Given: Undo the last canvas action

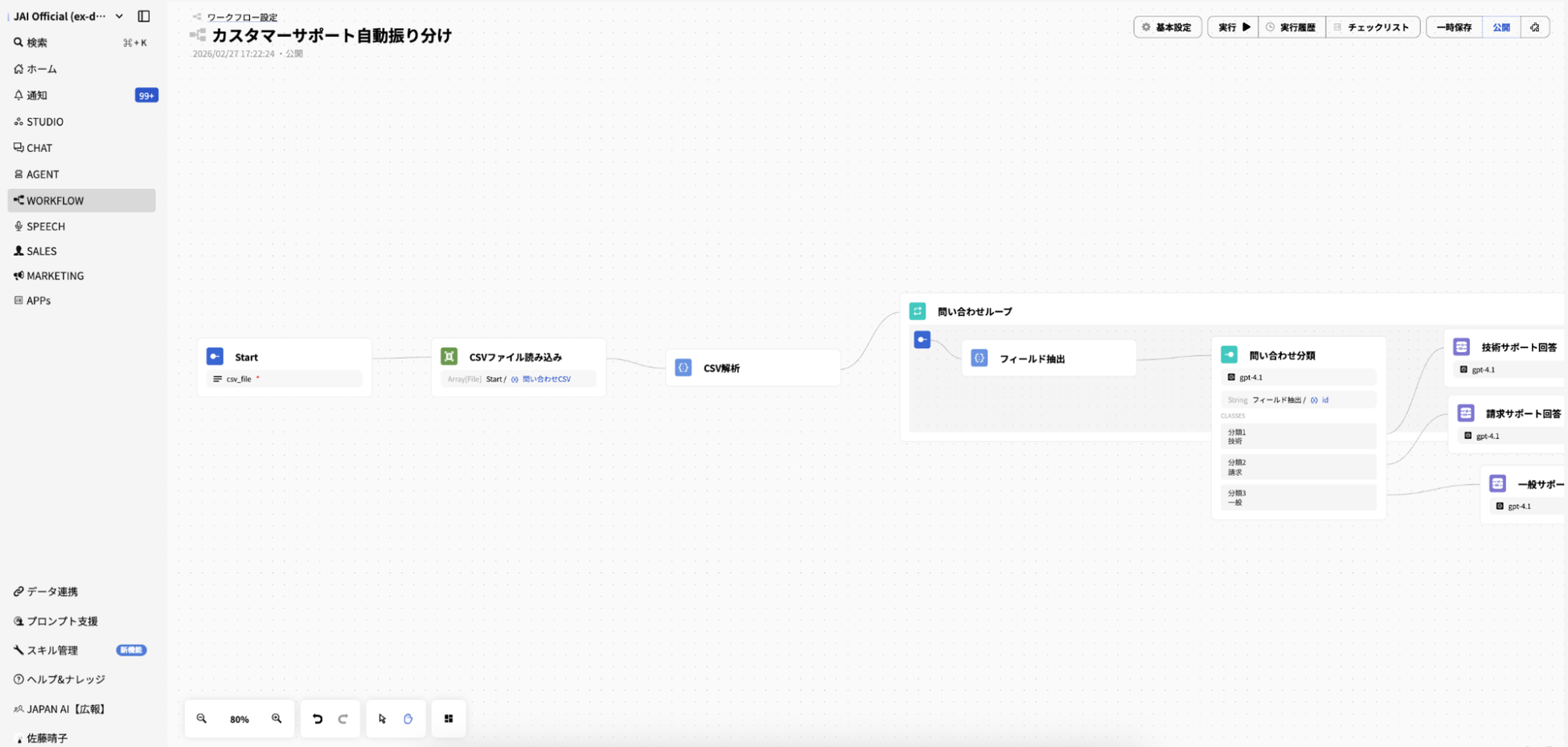Looking at the screenshot, I should [x=318, y=719].
